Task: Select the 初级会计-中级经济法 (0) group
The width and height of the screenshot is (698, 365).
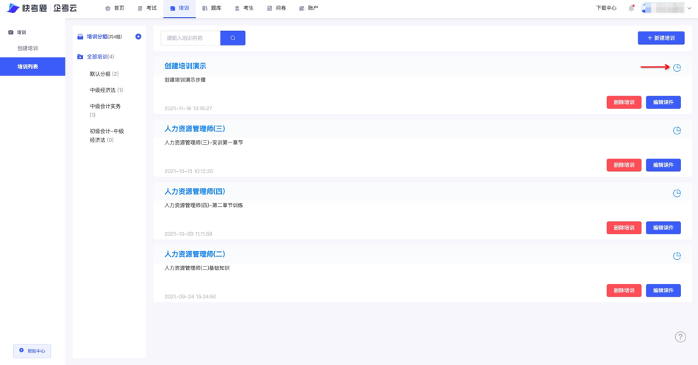Action: coord(107,135)
